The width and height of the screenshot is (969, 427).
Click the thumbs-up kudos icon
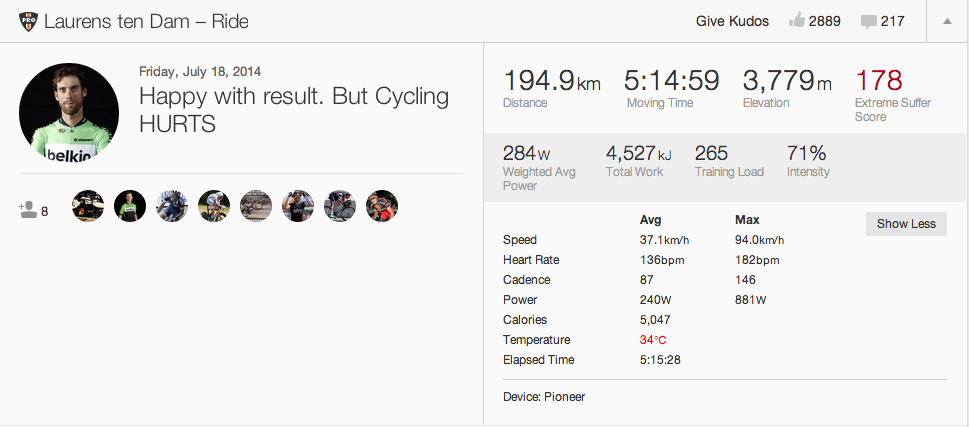[x=797, y=21]
